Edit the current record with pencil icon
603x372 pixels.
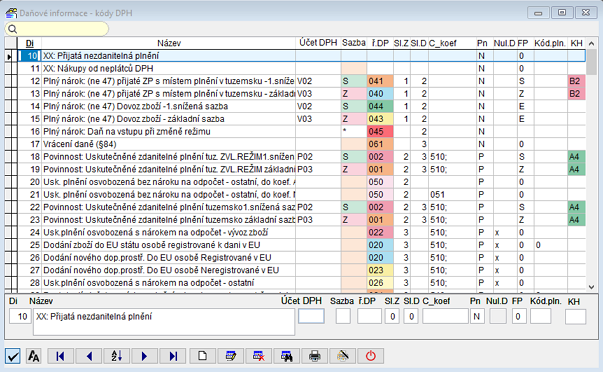pos(231,356)
